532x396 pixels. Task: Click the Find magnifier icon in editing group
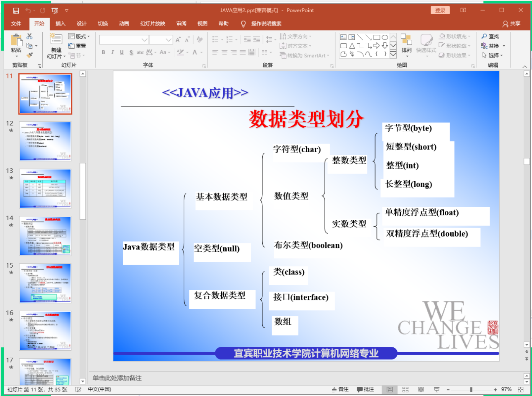[484, 36]
